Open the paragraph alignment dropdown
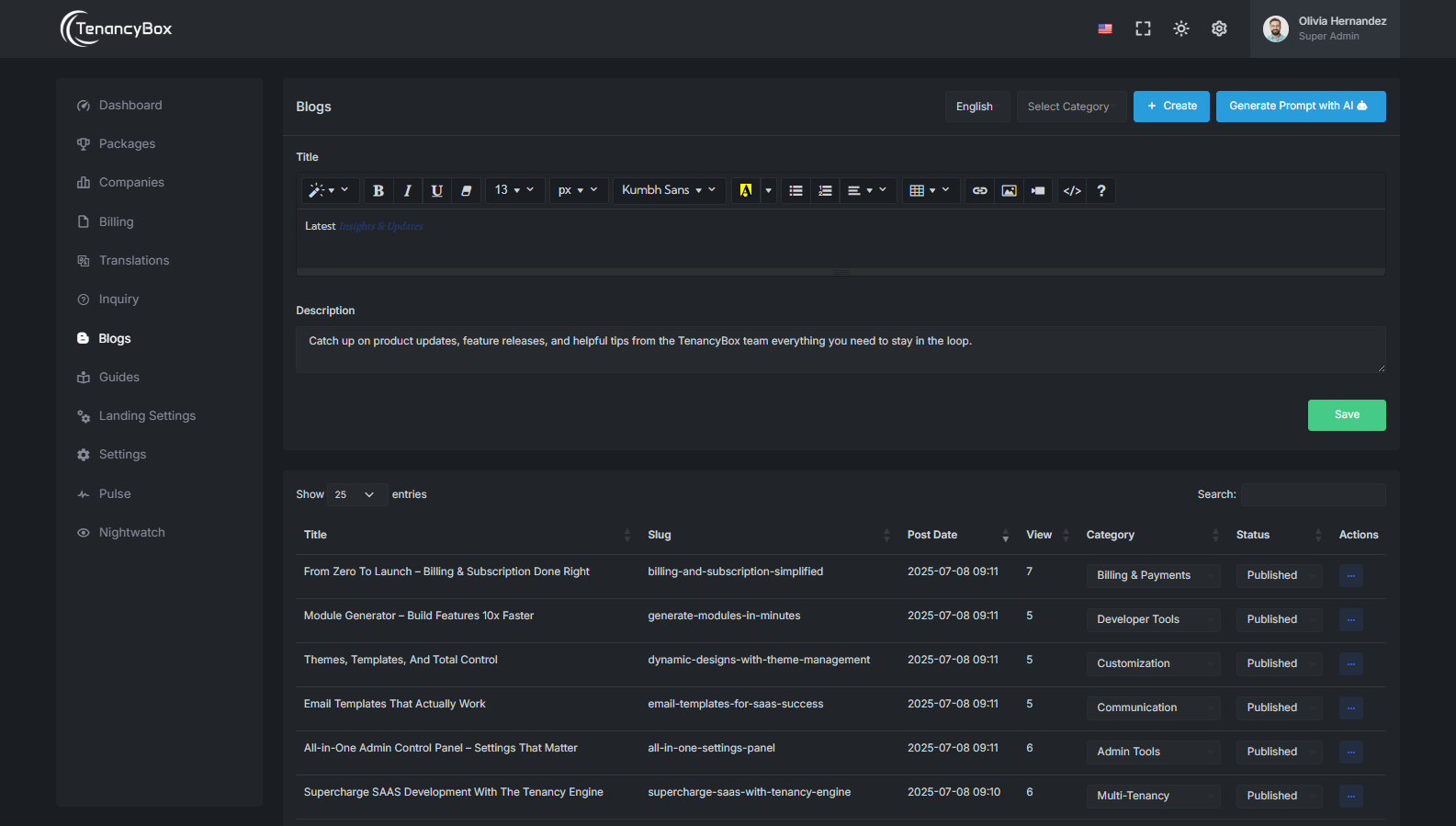The width and height of the screenshot is (1456, 826). [x=867, y=190]
